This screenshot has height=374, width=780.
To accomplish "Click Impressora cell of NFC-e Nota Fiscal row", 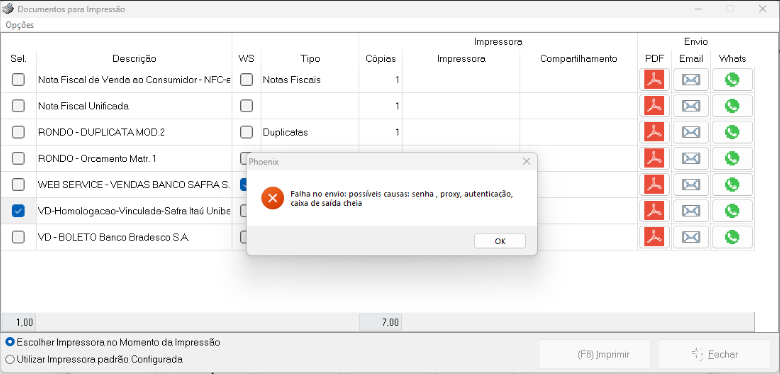I will (461, 80).
